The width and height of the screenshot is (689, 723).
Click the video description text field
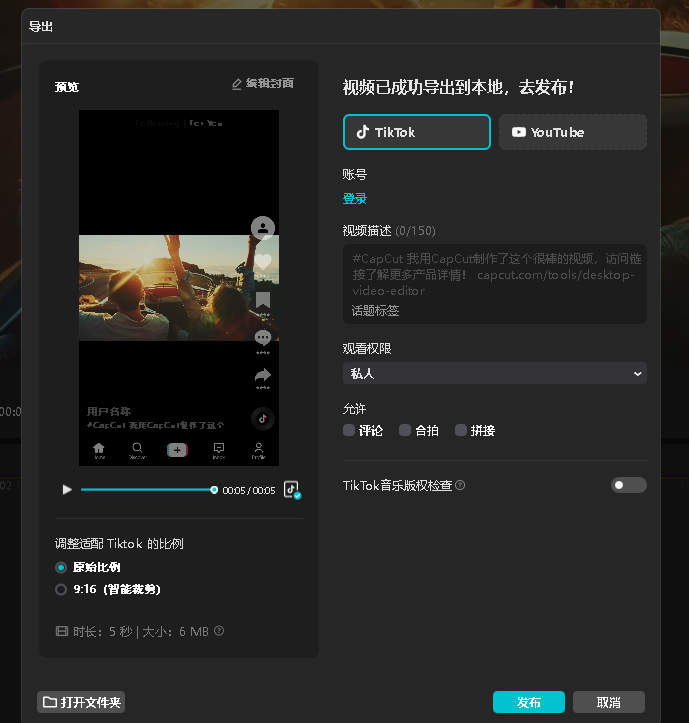[494, 284]
